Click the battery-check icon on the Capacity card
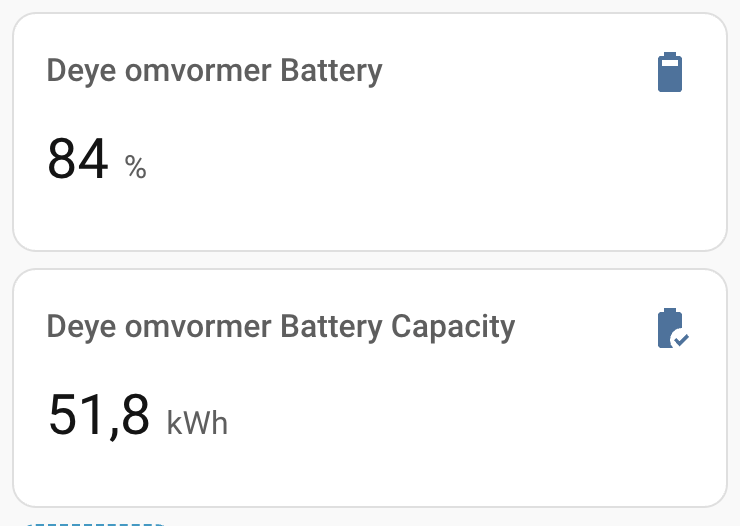This screenshot has height=526, width=740. (671, 329)
